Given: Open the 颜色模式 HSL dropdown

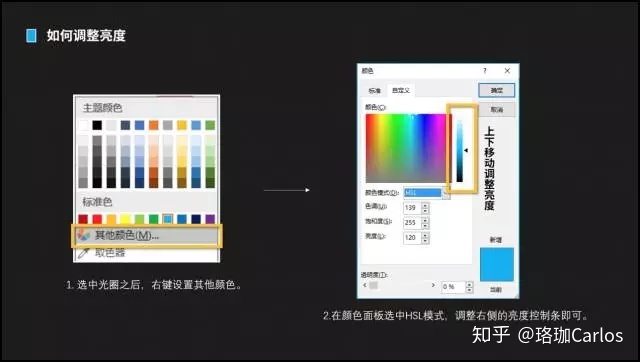Looking at the screenshot, I should click(x=427, y=193).
